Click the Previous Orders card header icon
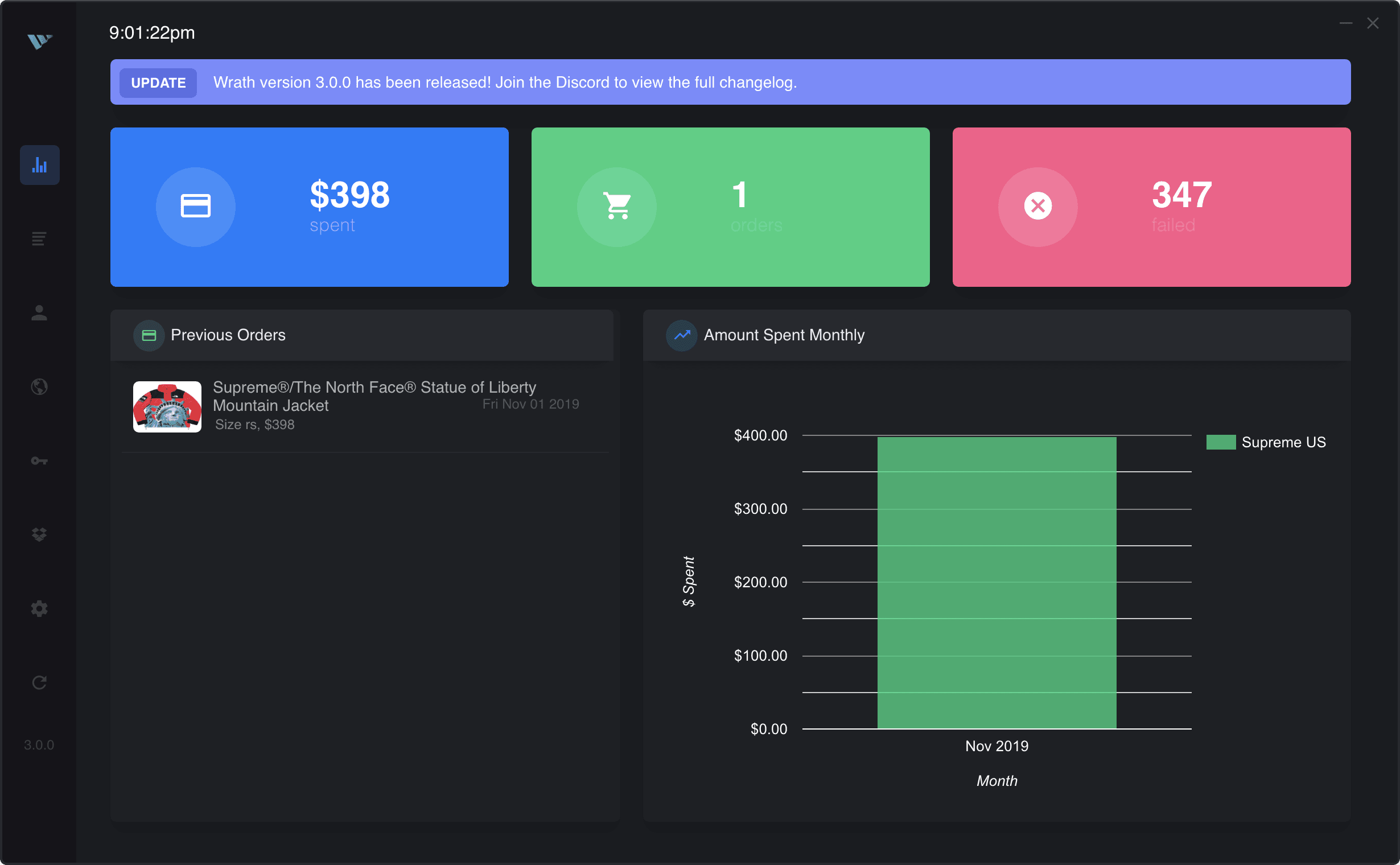 tap(148, 335)
